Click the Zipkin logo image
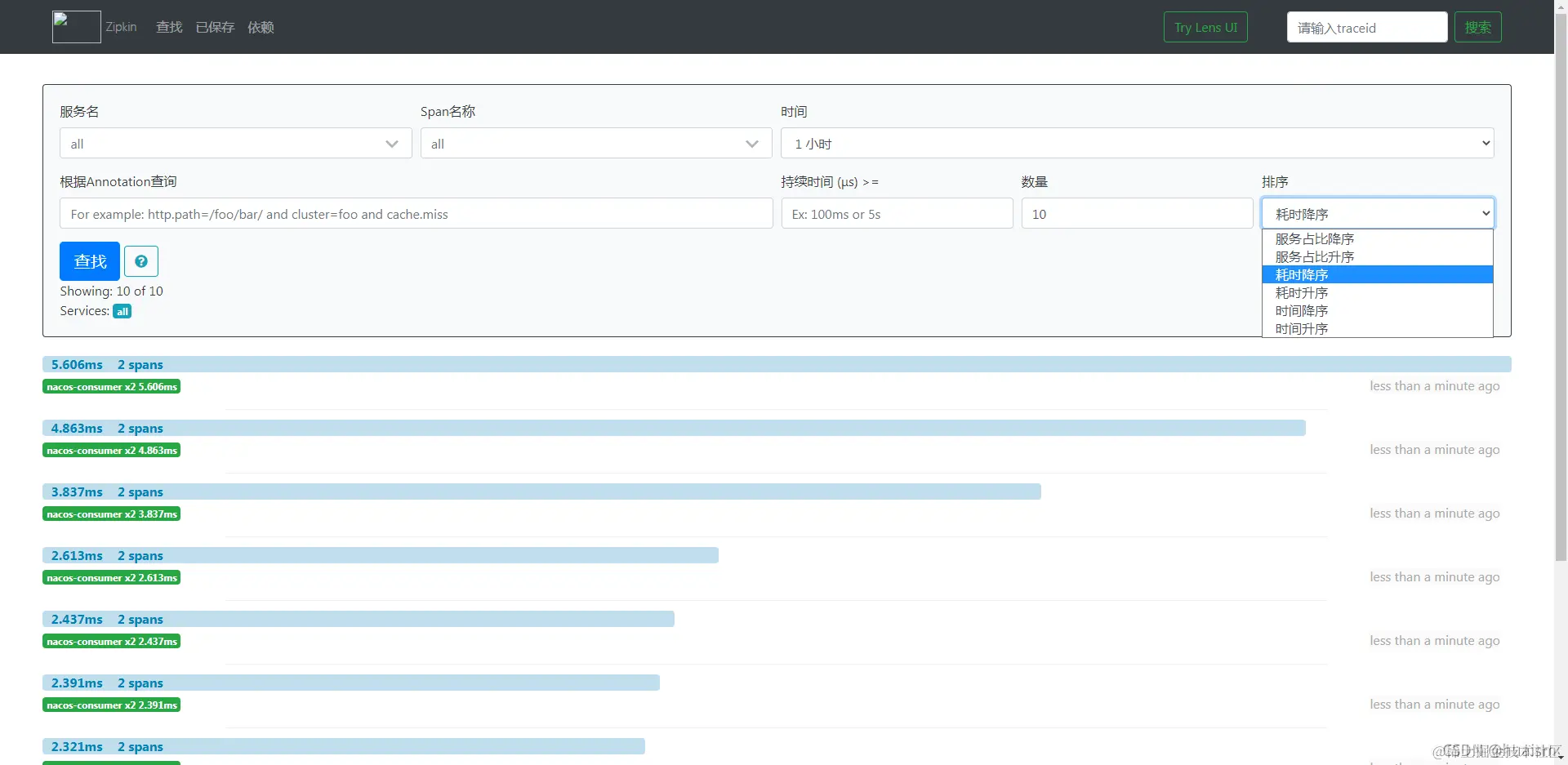1568x765 pixels. [77, 27]
